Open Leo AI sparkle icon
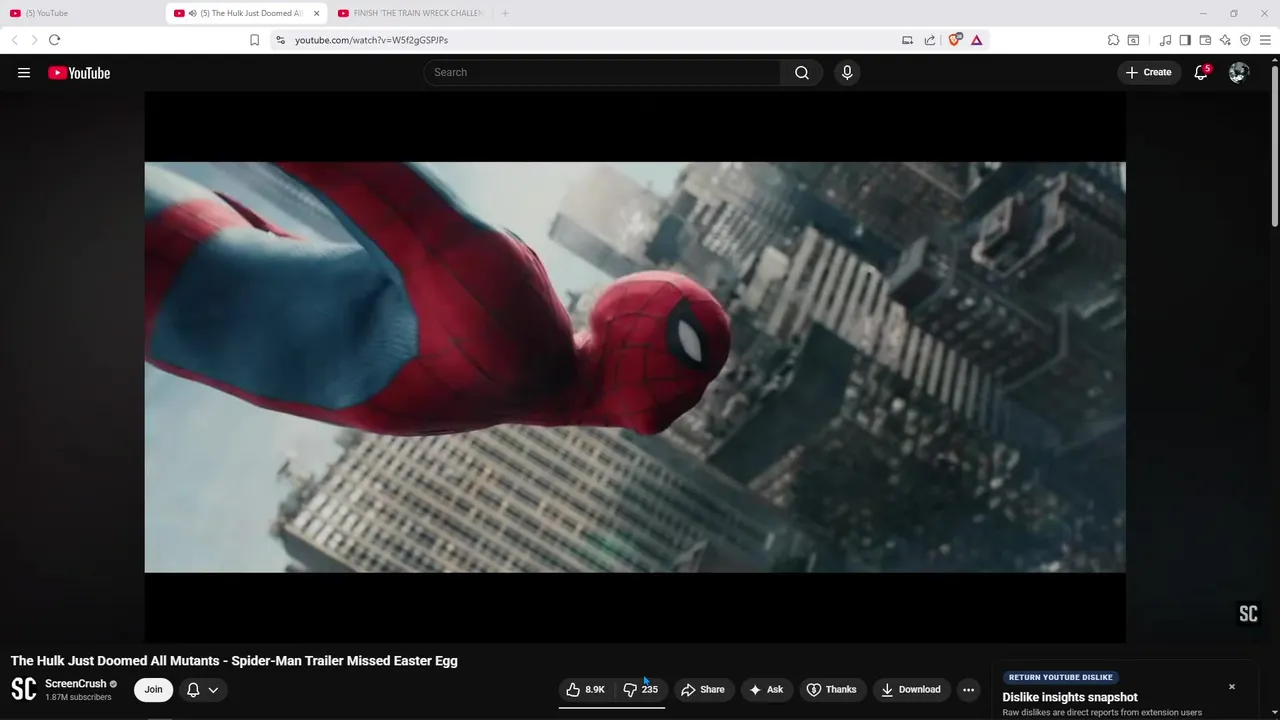Image resolution: width=1280 pixels, height=720 pixels. pos(1225,40)
